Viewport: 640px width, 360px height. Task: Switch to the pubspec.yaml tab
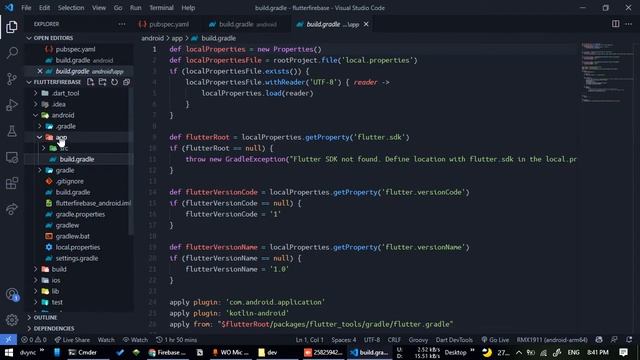click(x=164, y=24)
